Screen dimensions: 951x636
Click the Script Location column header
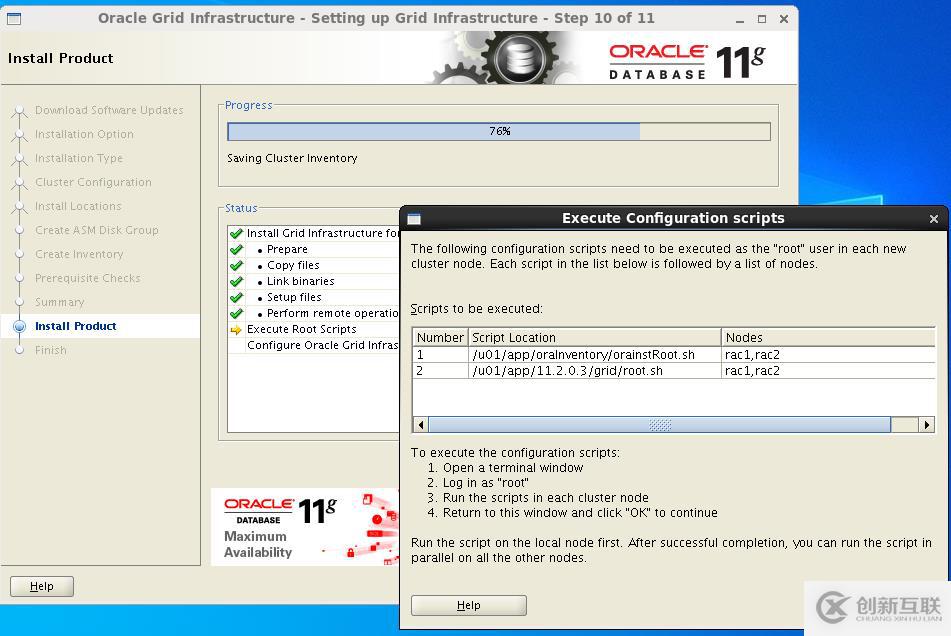594,337
